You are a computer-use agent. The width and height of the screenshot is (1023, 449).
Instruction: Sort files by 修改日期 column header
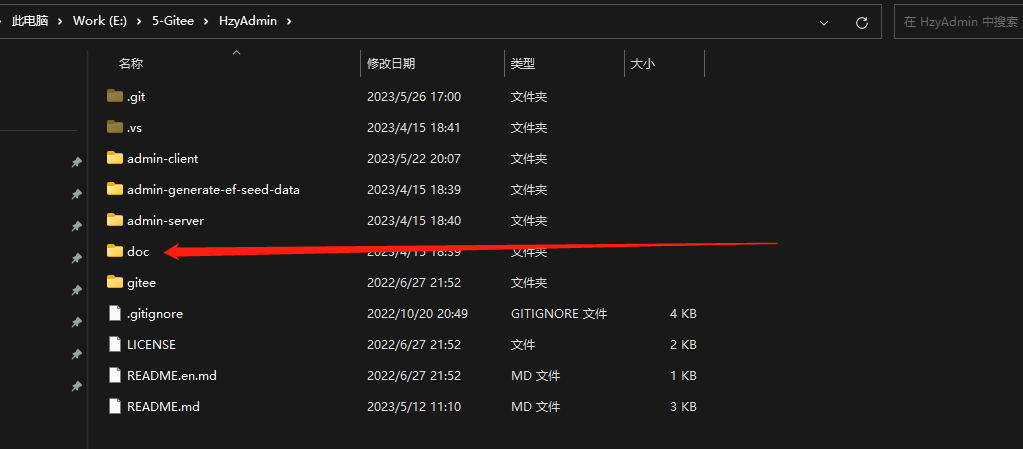[391, 64]
